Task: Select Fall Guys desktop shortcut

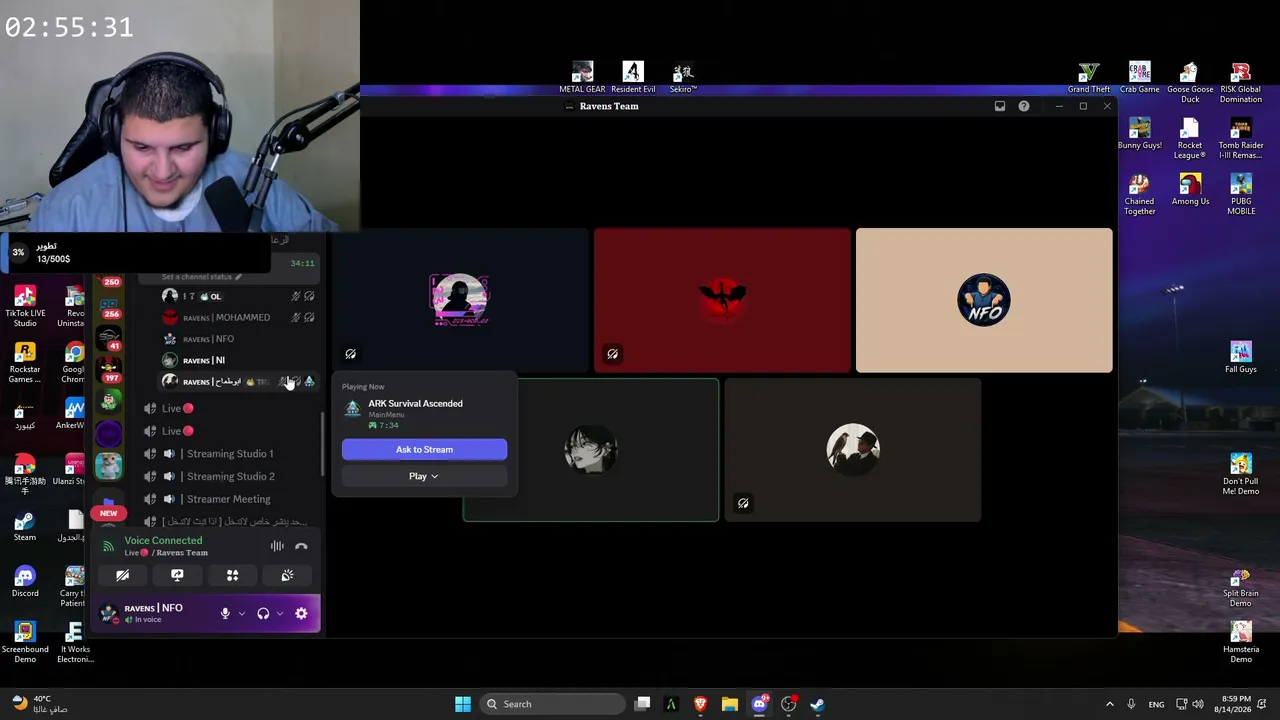Action: tap(1241, 358)
